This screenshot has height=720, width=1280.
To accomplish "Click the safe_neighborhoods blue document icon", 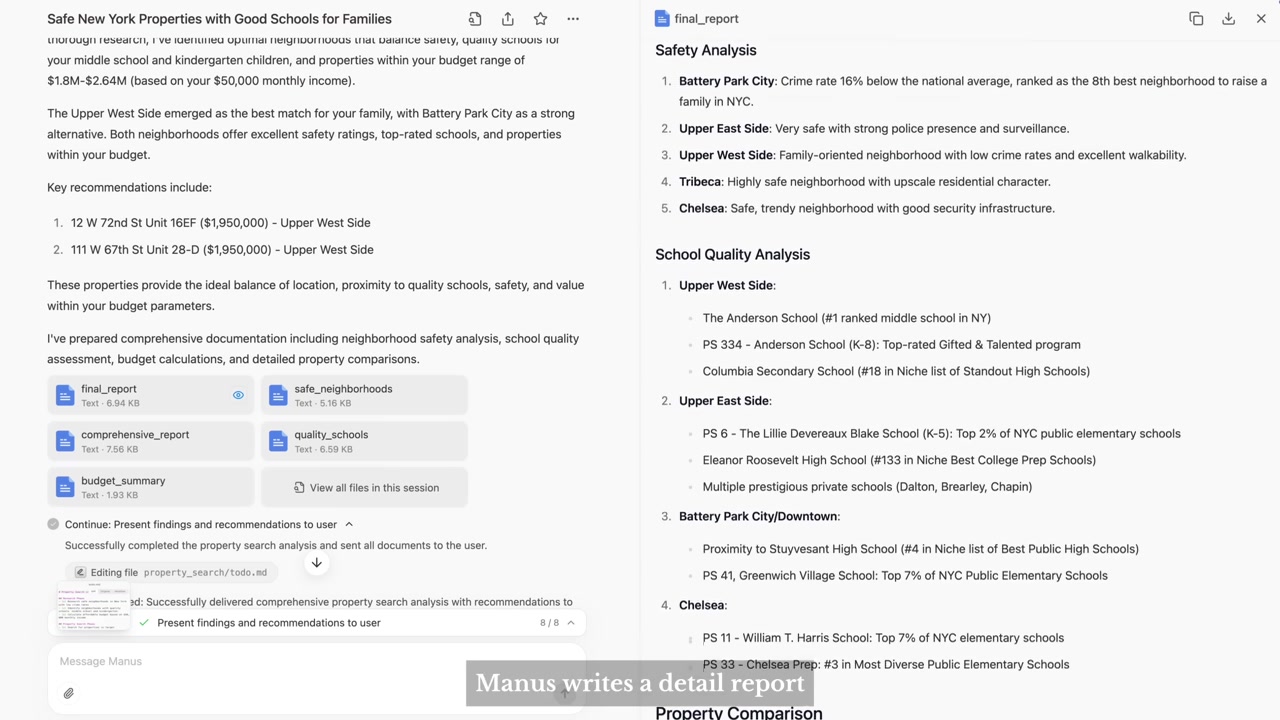I will pyautogui.click(x=278, y=395).
